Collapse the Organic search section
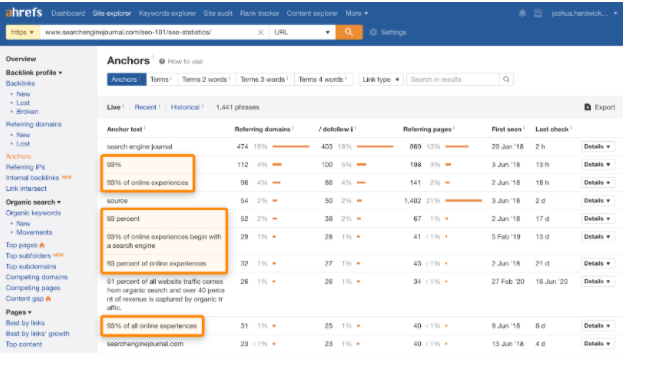The image size is (645, 369). tap(33, 202)
